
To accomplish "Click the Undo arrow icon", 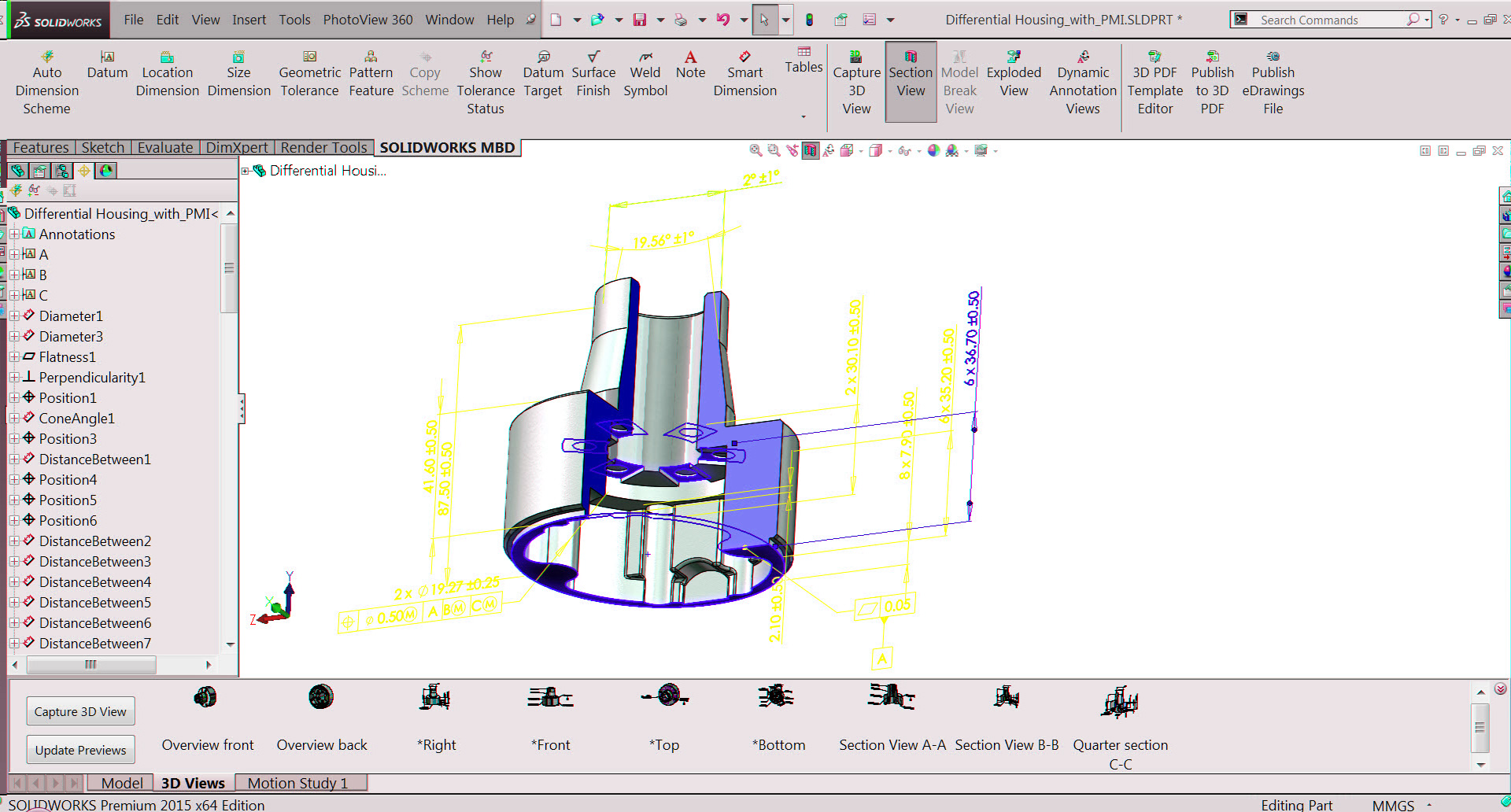I will click(723, 20).
